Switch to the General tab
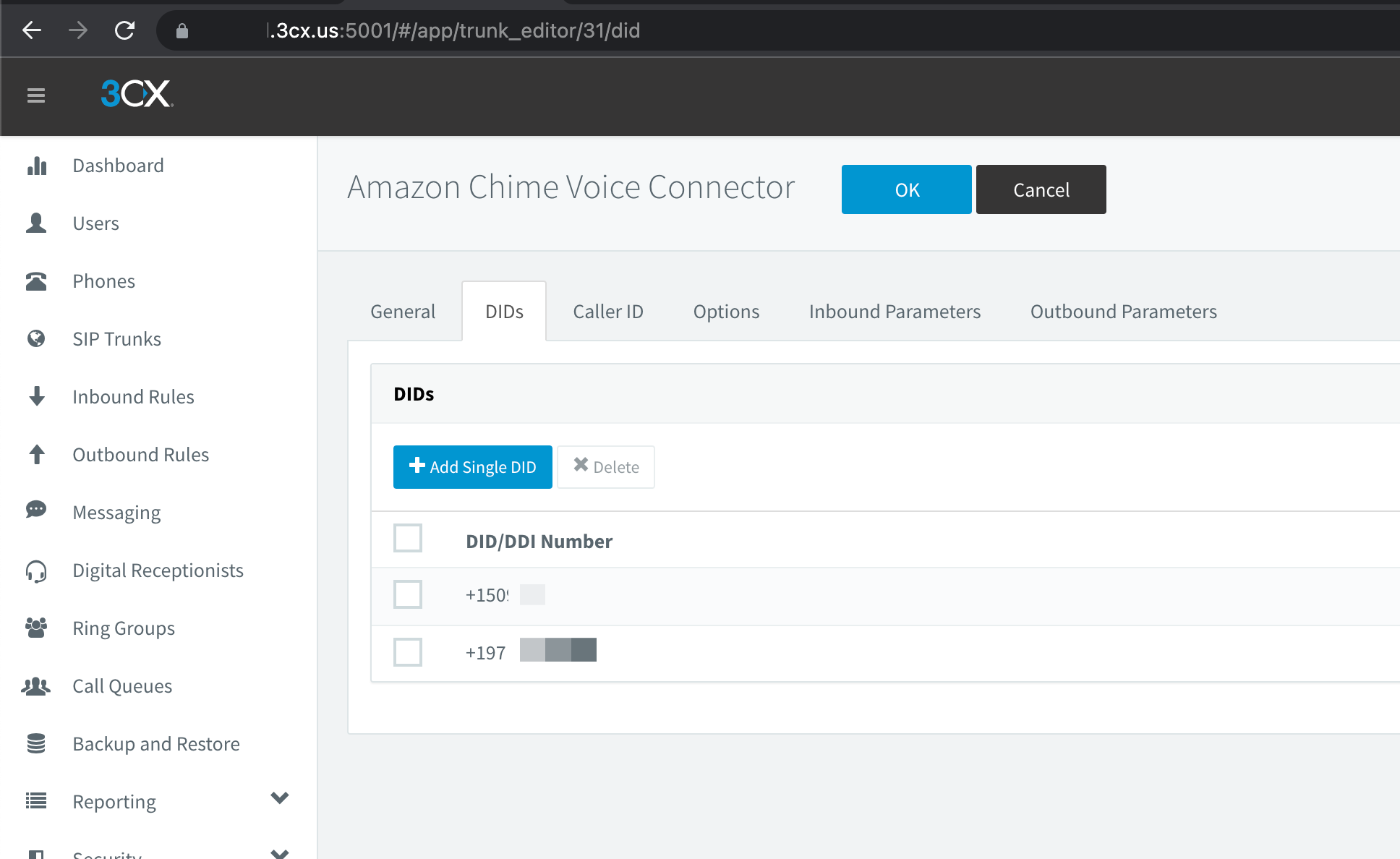 click(403, 312)
